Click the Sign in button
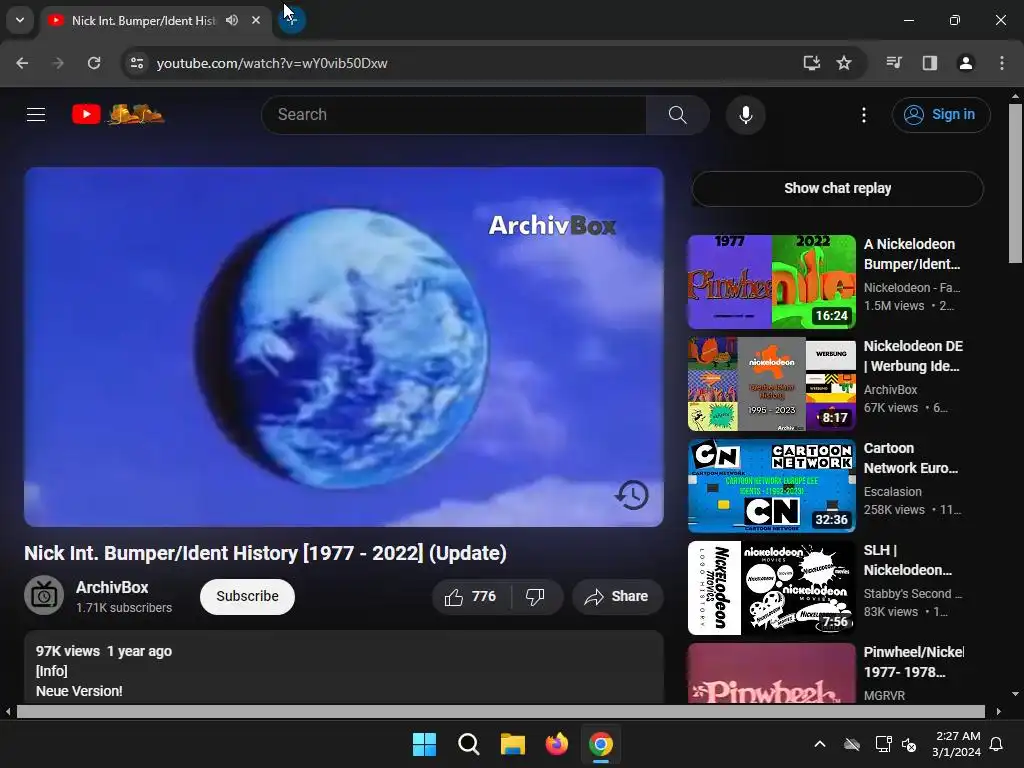 click(x=940, y=115)
